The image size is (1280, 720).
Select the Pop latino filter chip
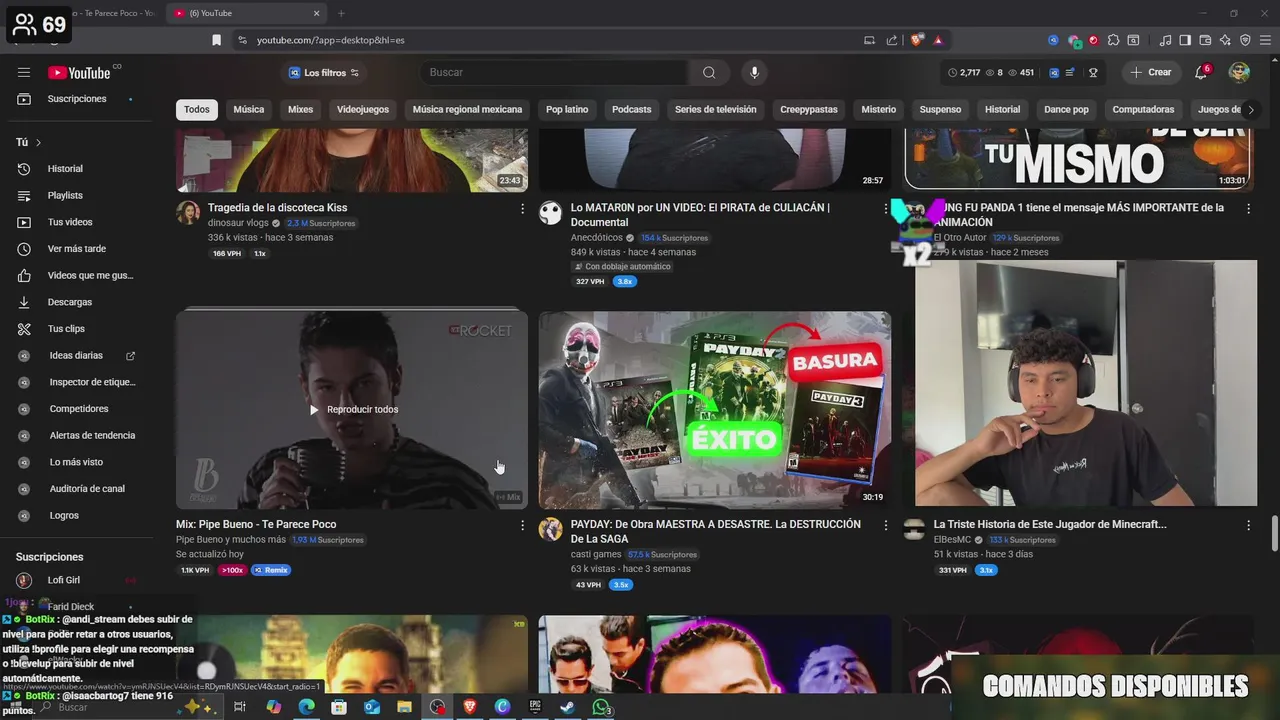coord(567,110)
